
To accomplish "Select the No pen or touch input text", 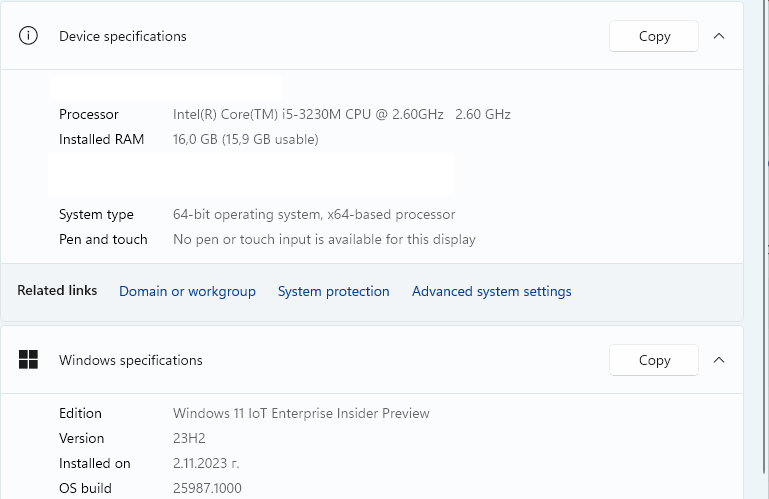I will pyautogui.click(x=324, y=239).
